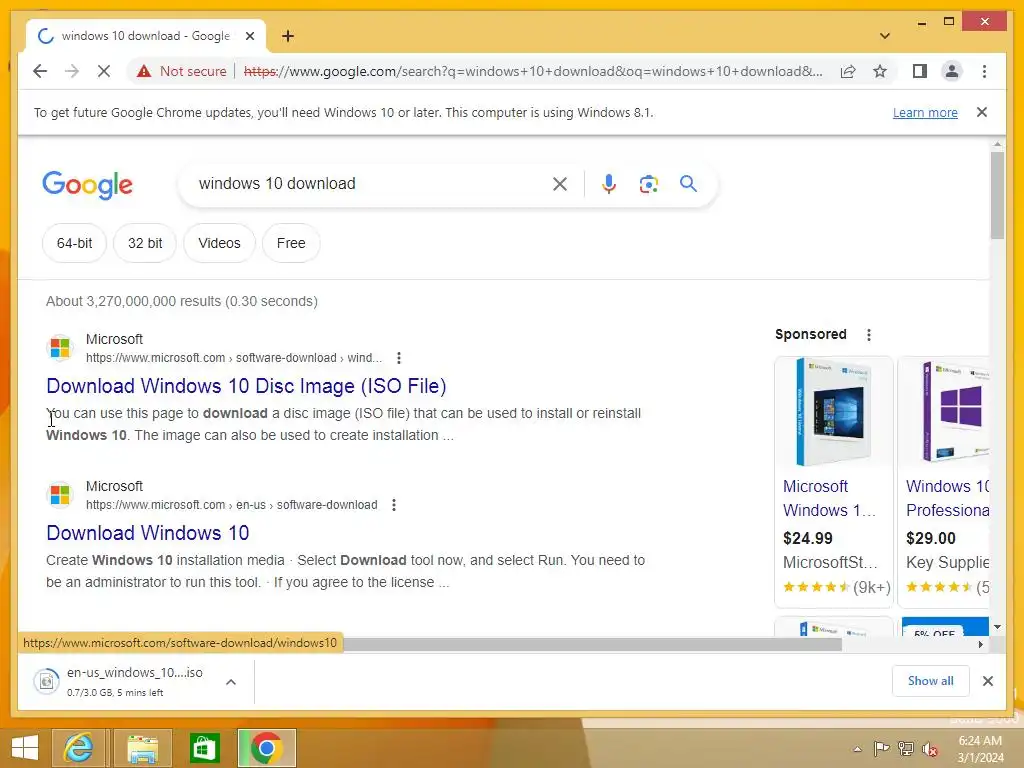Open the Chrome profile avatar
1024x768 pixels.
coord(952,71)
